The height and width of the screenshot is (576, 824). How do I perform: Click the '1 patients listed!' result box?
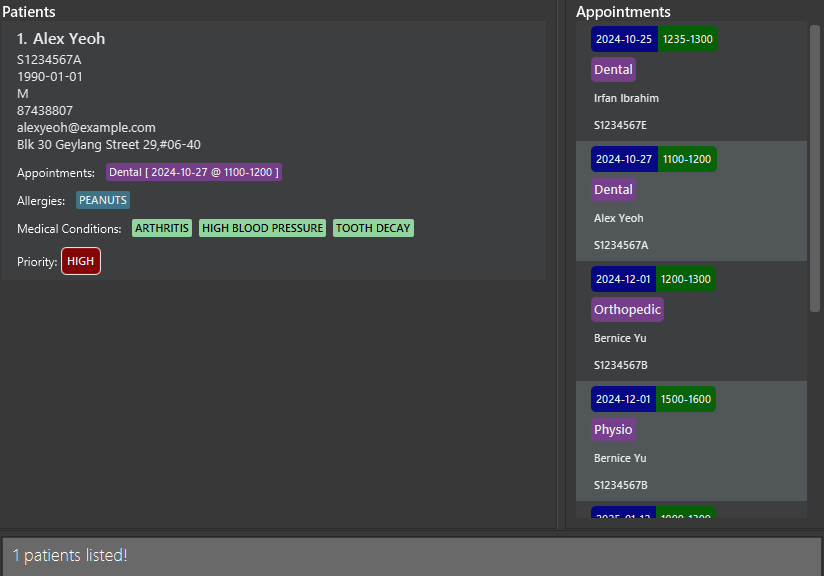coord(412,556)
